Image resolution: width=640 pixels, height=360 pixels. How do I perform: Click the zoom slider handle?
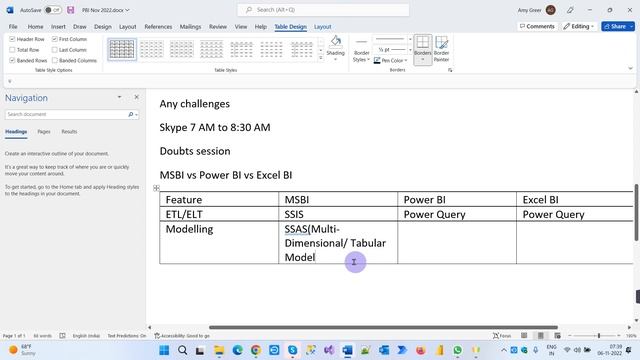[x=599, y=336]
